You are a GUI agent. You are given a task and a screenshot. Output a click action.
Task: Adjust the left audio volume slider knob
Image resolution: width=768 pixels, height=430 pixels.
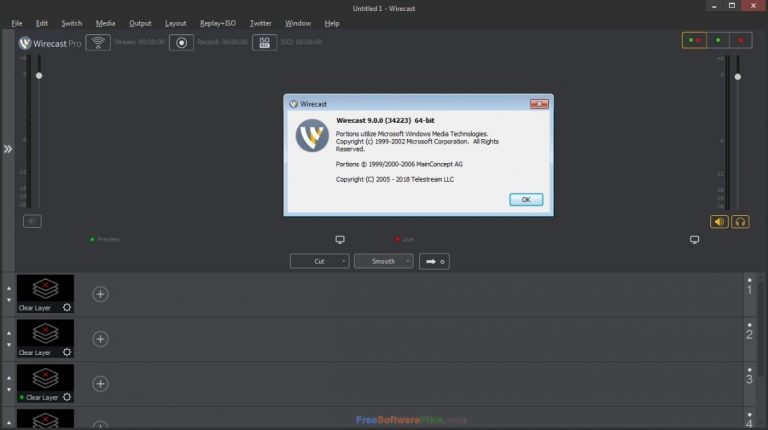coord(39,75)
